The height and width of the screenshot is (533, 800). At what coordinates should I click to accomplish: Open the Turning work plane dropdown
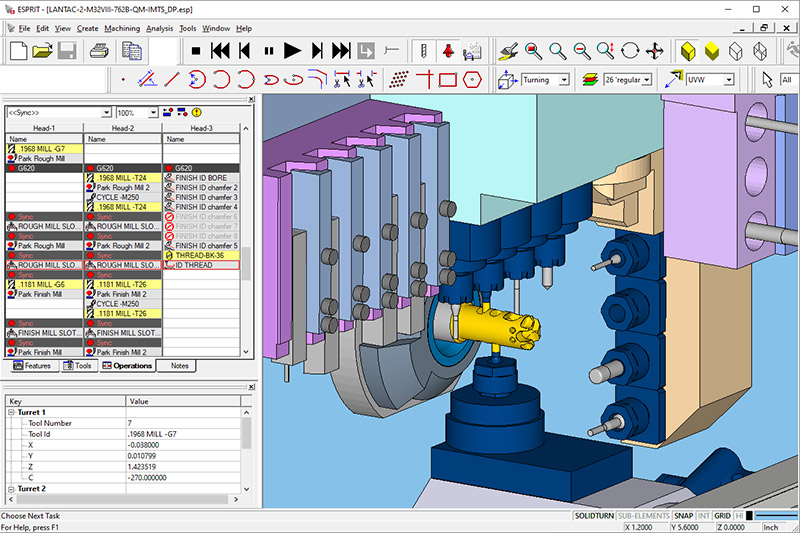click(x=563, y=80)
